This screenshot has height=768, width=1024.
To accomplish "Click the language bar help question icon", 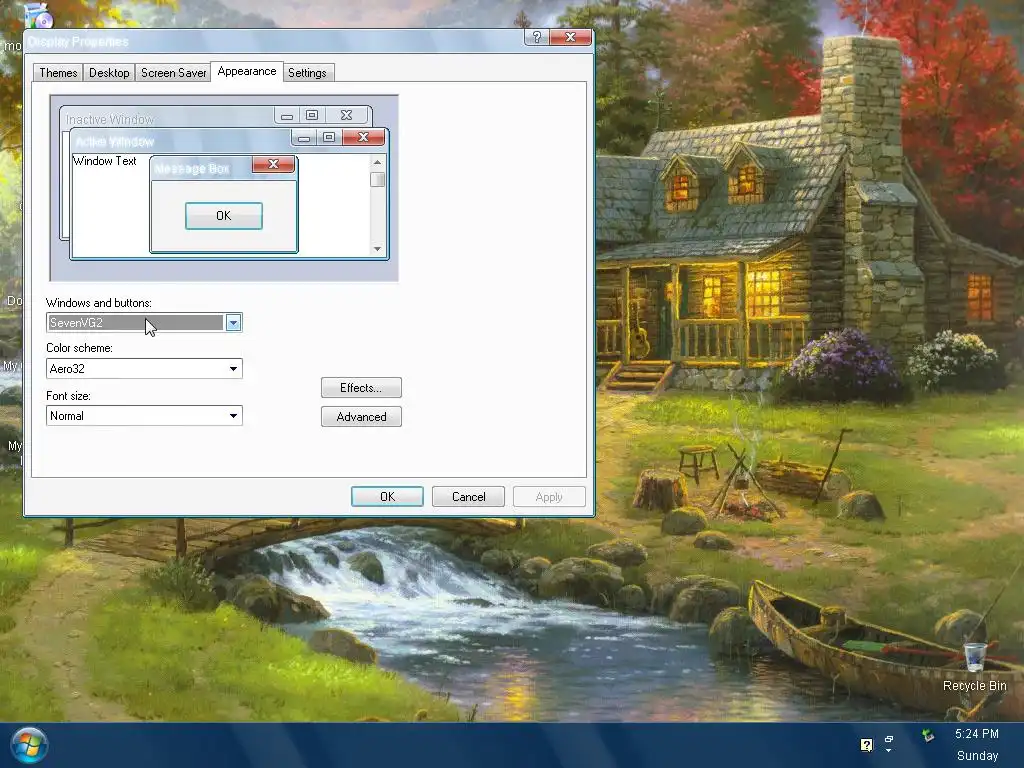I will pyautogui.click(x=867, y=745).
